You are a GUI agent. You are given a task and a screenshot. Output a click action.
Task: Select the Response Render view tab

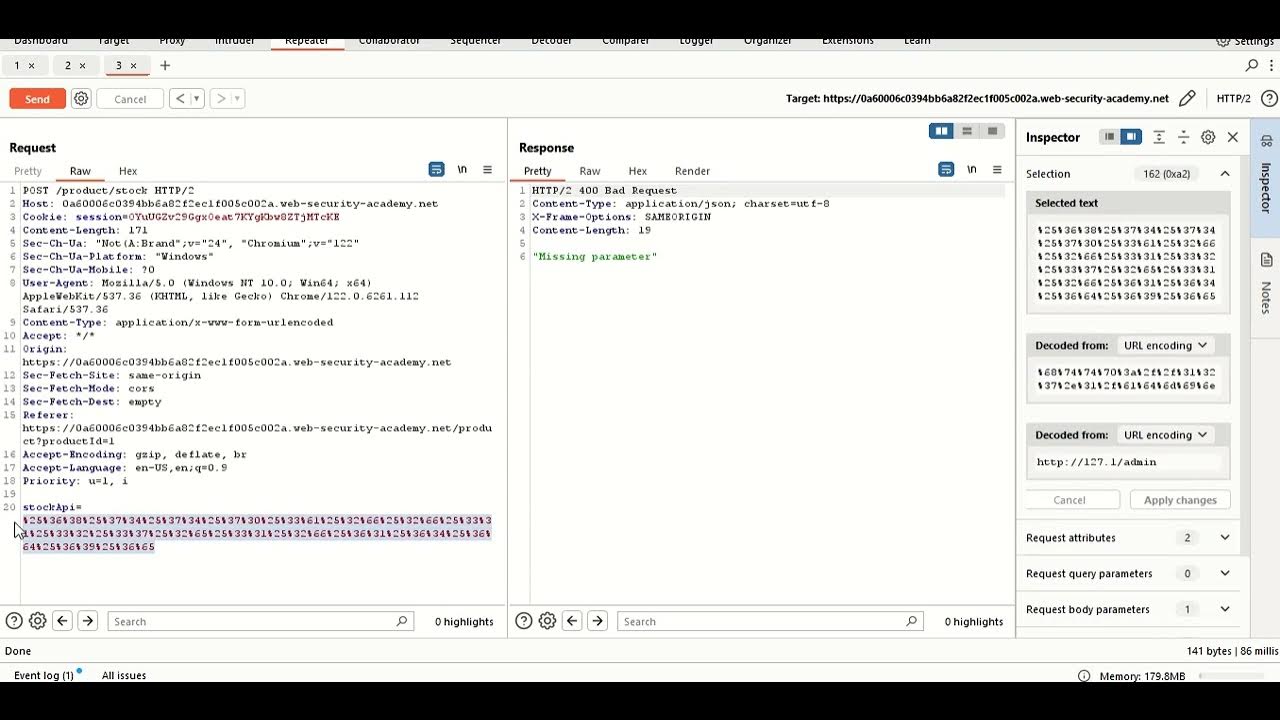692,171
